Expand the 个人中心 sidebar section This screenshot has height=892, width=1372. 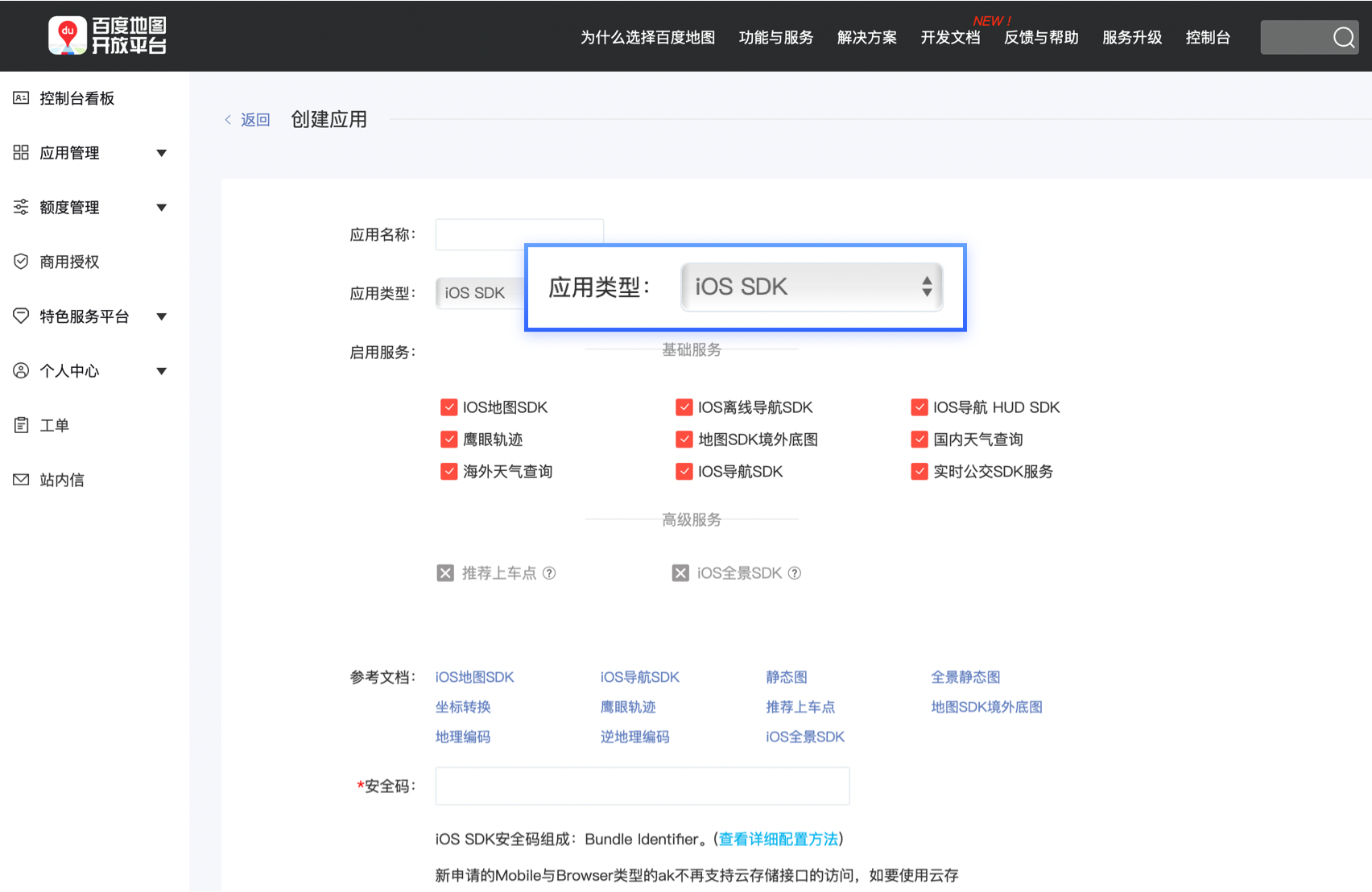tap(162, 370)
